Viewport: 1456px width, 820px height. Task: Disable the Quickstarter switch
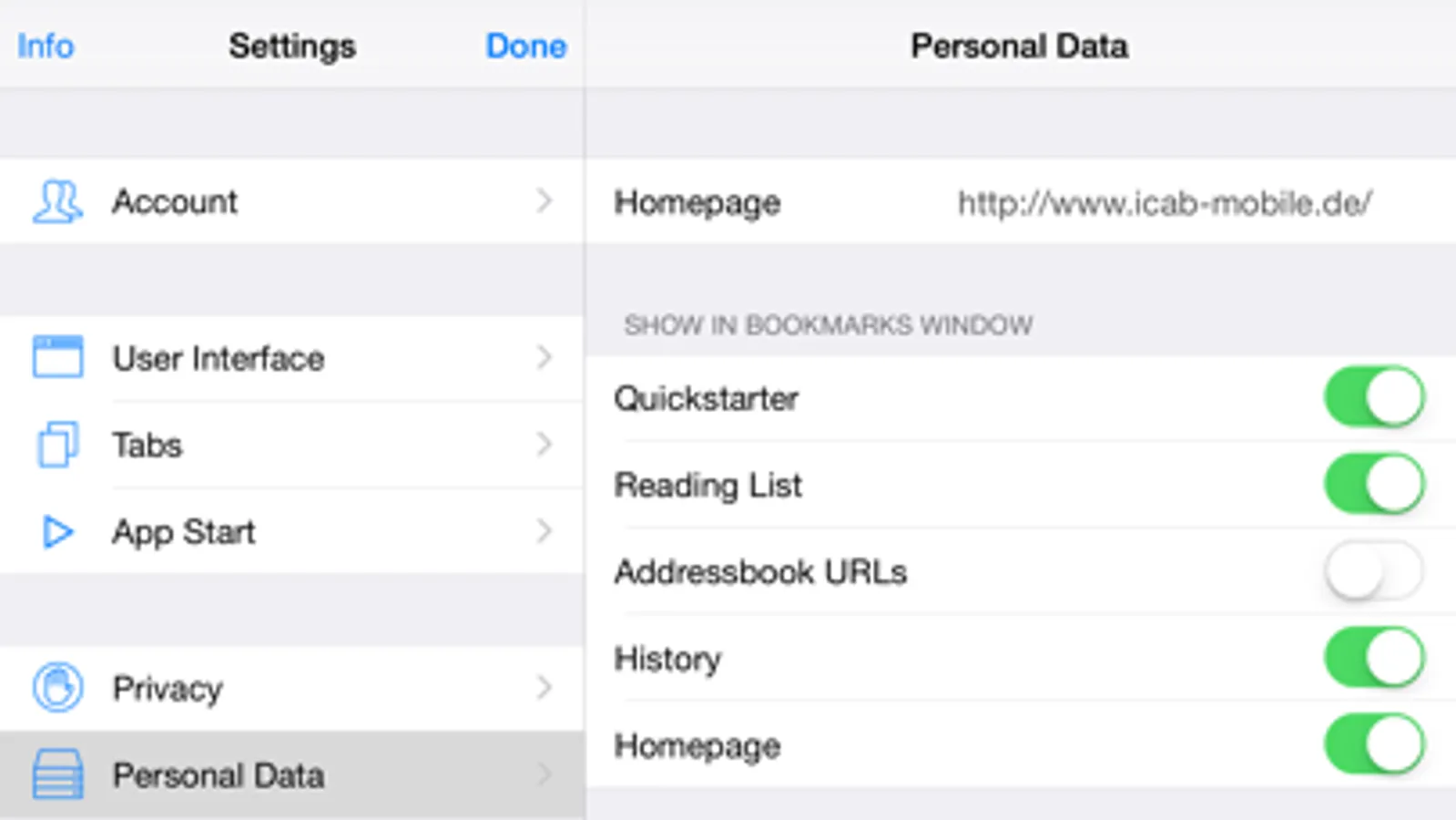point(1373,398)
